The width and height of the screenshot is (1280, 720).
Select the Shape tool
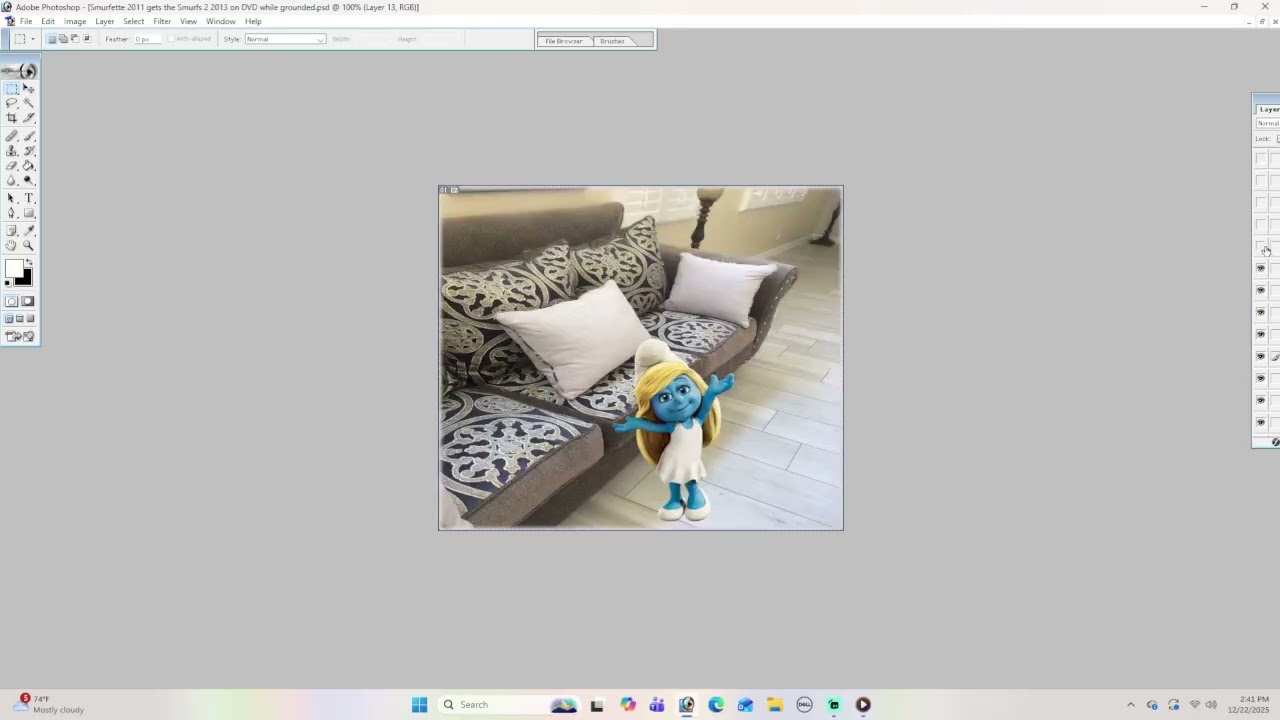29,213
